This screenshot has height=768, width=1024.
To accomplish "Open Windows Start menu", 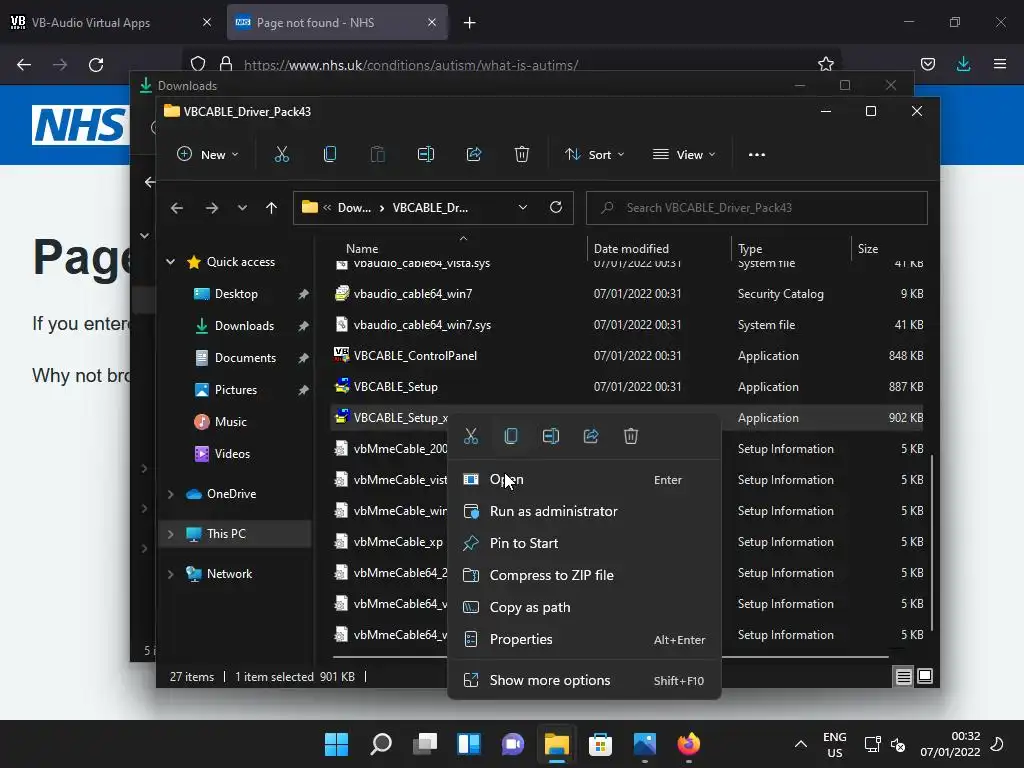I will (x=337, y=744).
